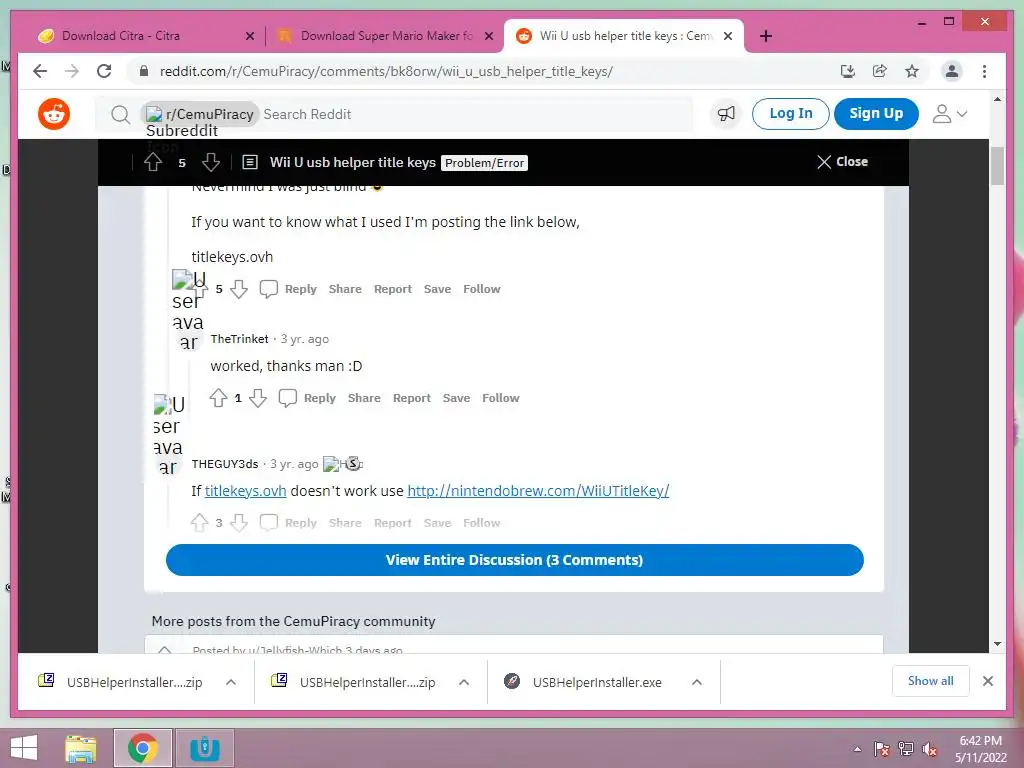
Task: Click the Sign Up button
Action: click(876, 114)
